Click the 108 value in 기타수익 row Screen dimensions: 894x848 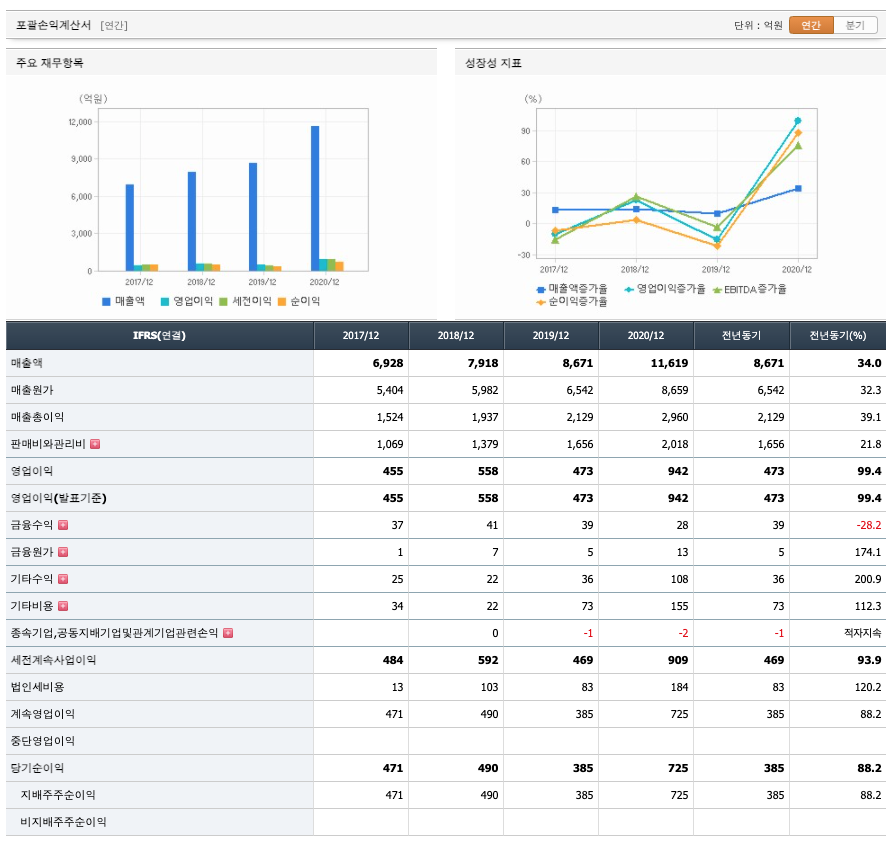[x=679, y=579]
